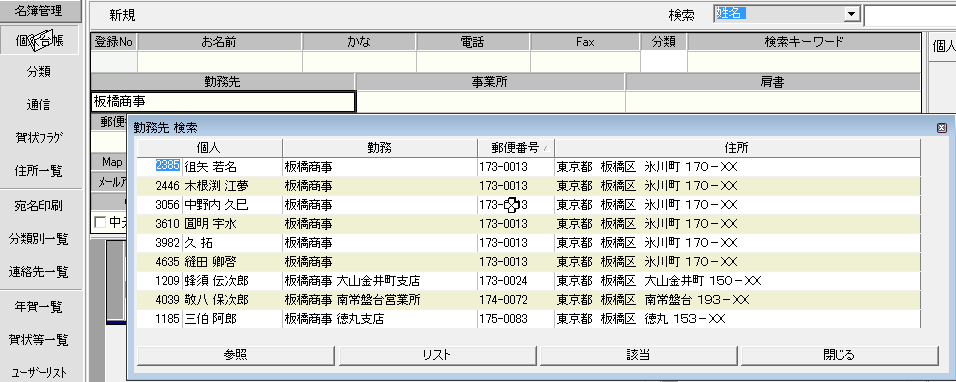Click the 事業所 input field
The width and height of the screenshot is (956, 382).
[490, 102]
